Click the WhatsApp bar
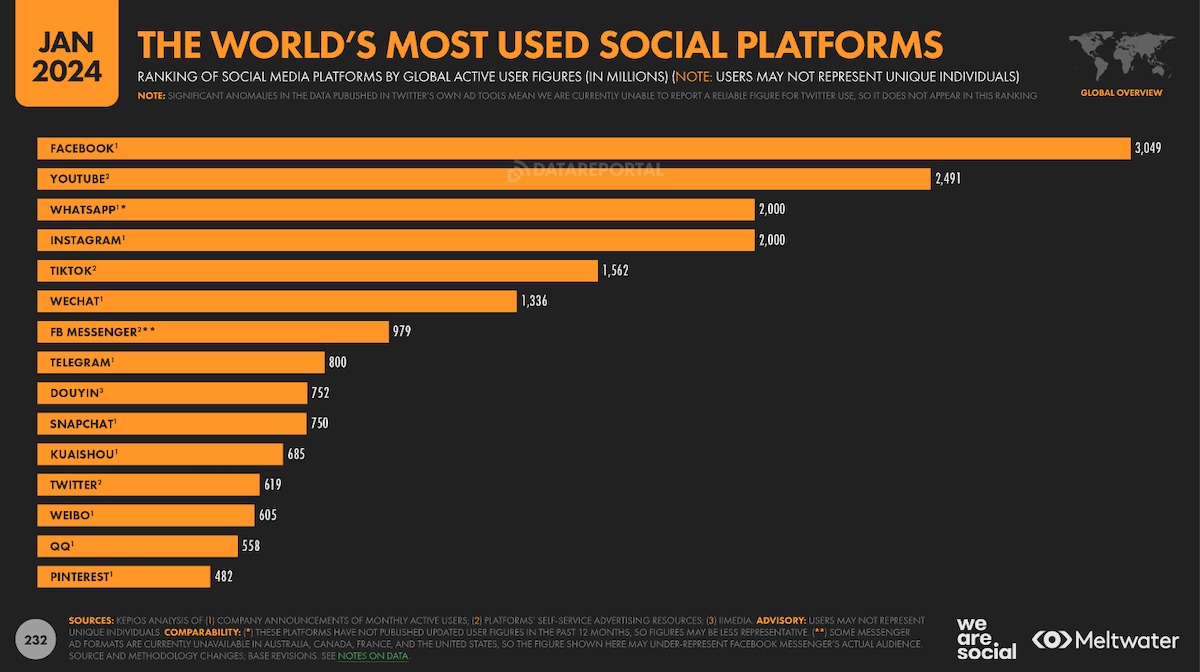Image resolution: width=1200 pixels, height=672 pixels. coord(396,209)
